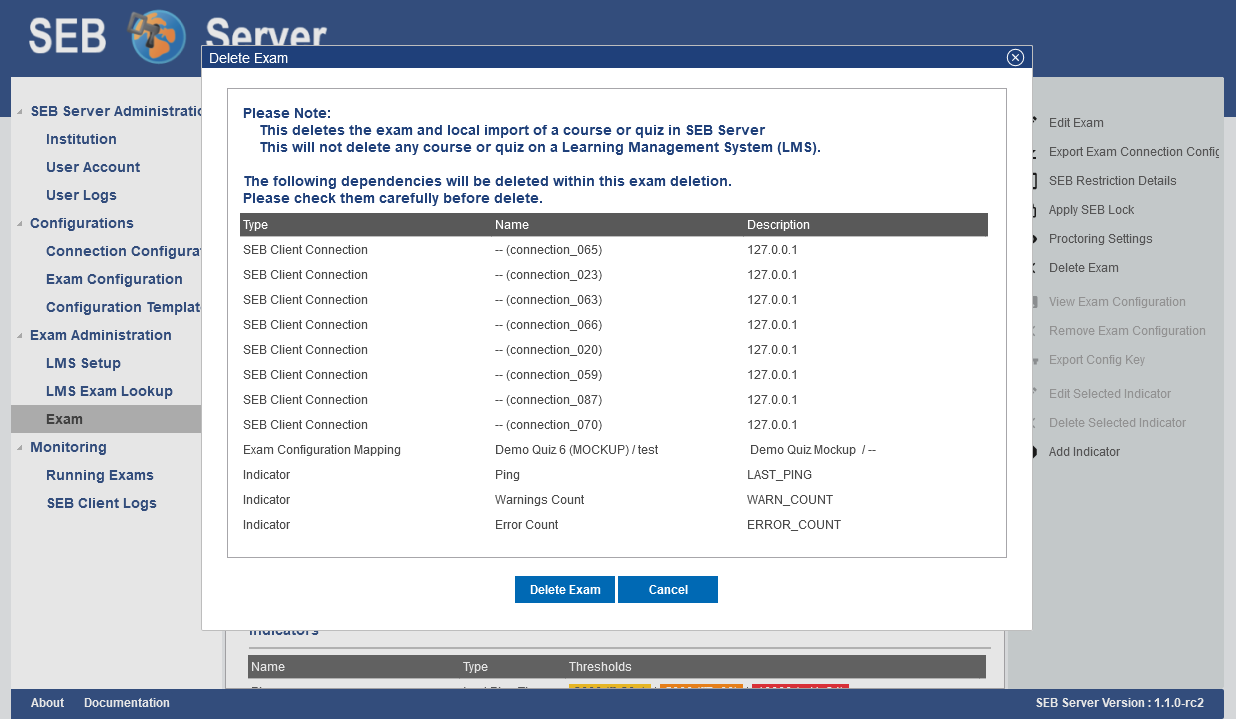Collapse the Configurations section arrow
1236x720 pixels.
(20, 224)
